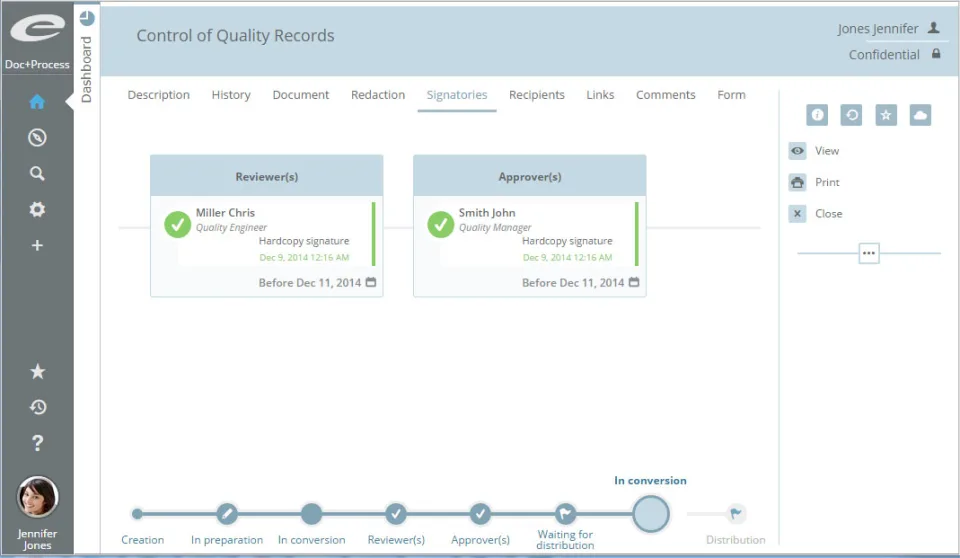Open the compass navigation icon in sidebar

[37, 137]
